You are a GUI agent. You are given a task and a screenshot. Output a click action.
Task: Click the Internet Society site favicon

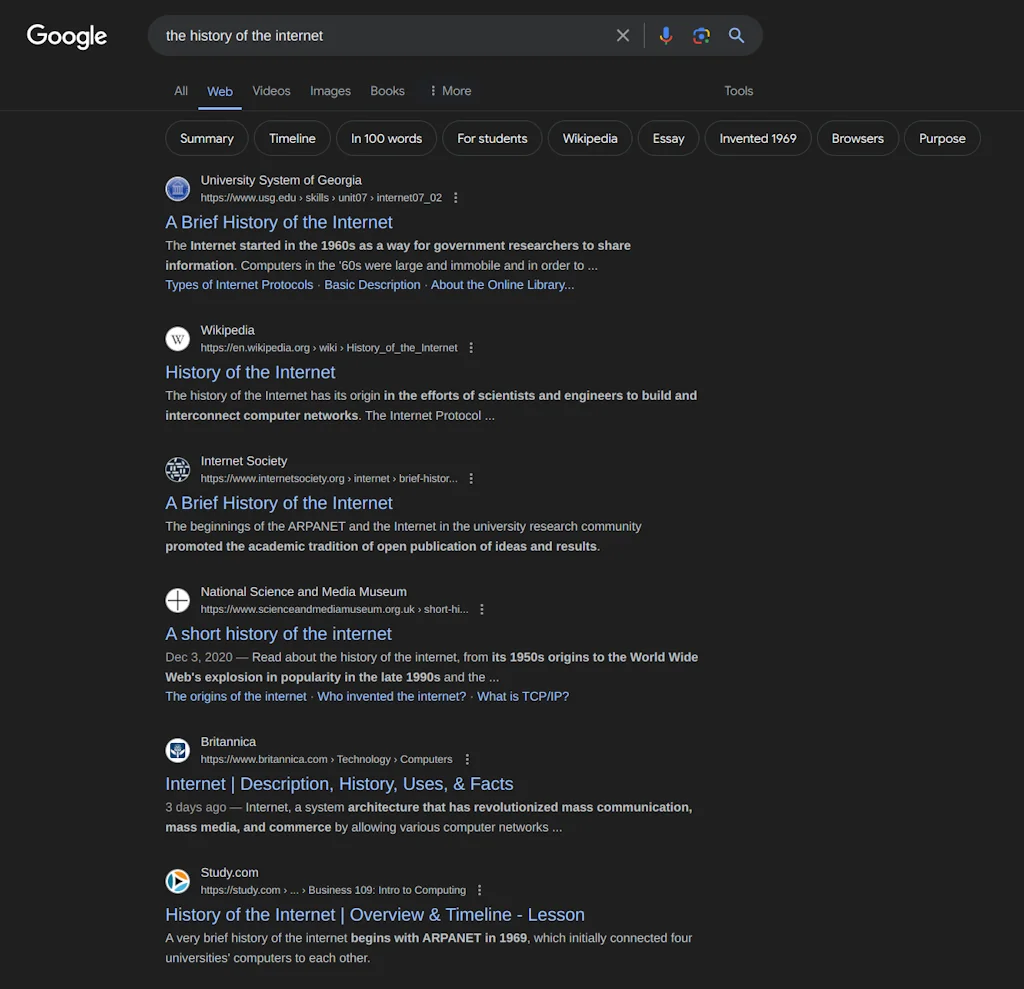[x=177, y=469]
